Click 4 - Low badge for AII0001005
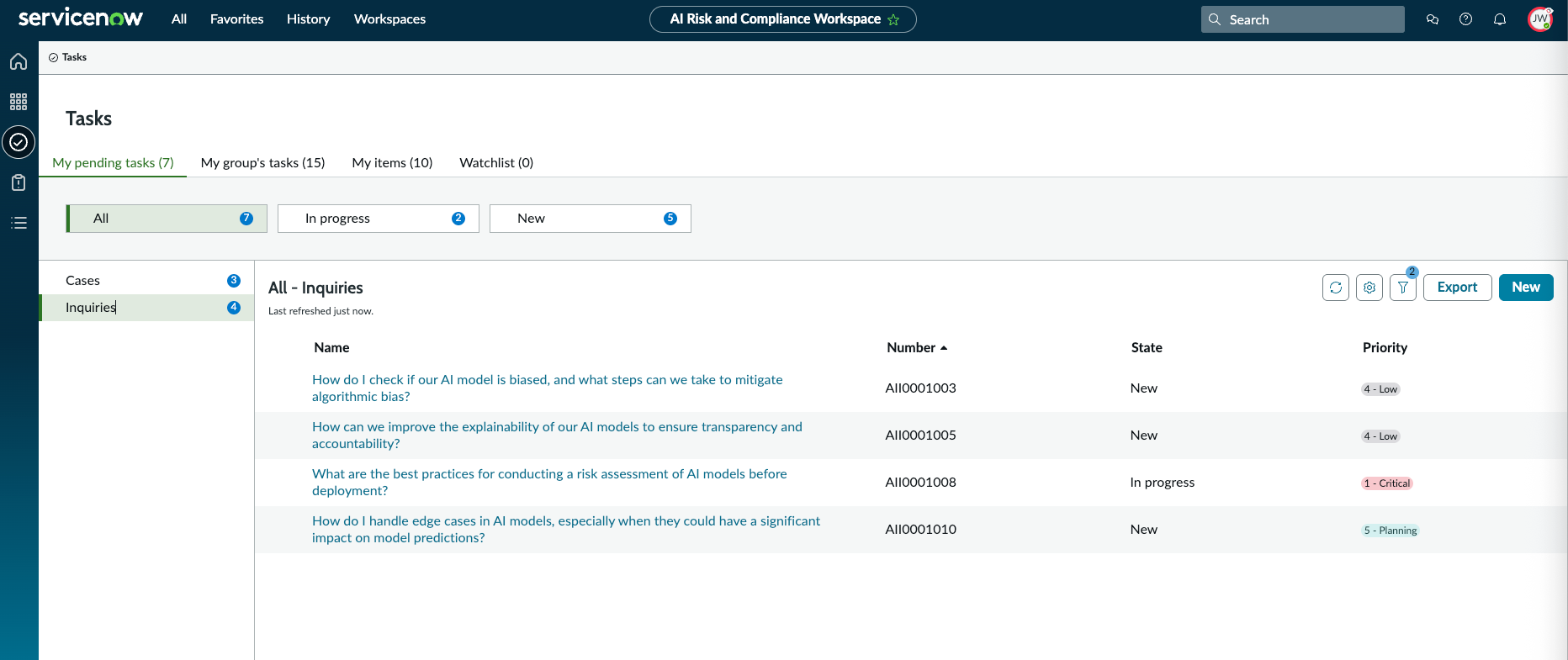 [1380, 436]
